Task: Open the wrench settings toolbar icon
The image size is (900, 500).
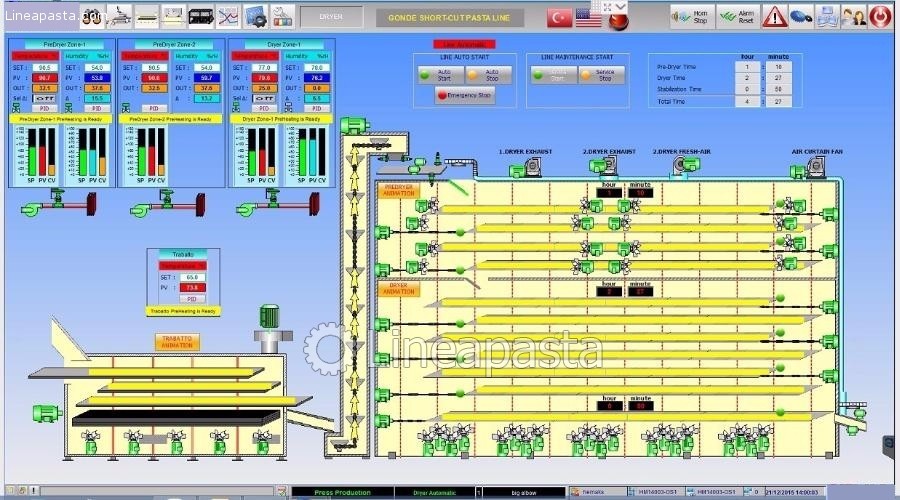Action: 283,16
